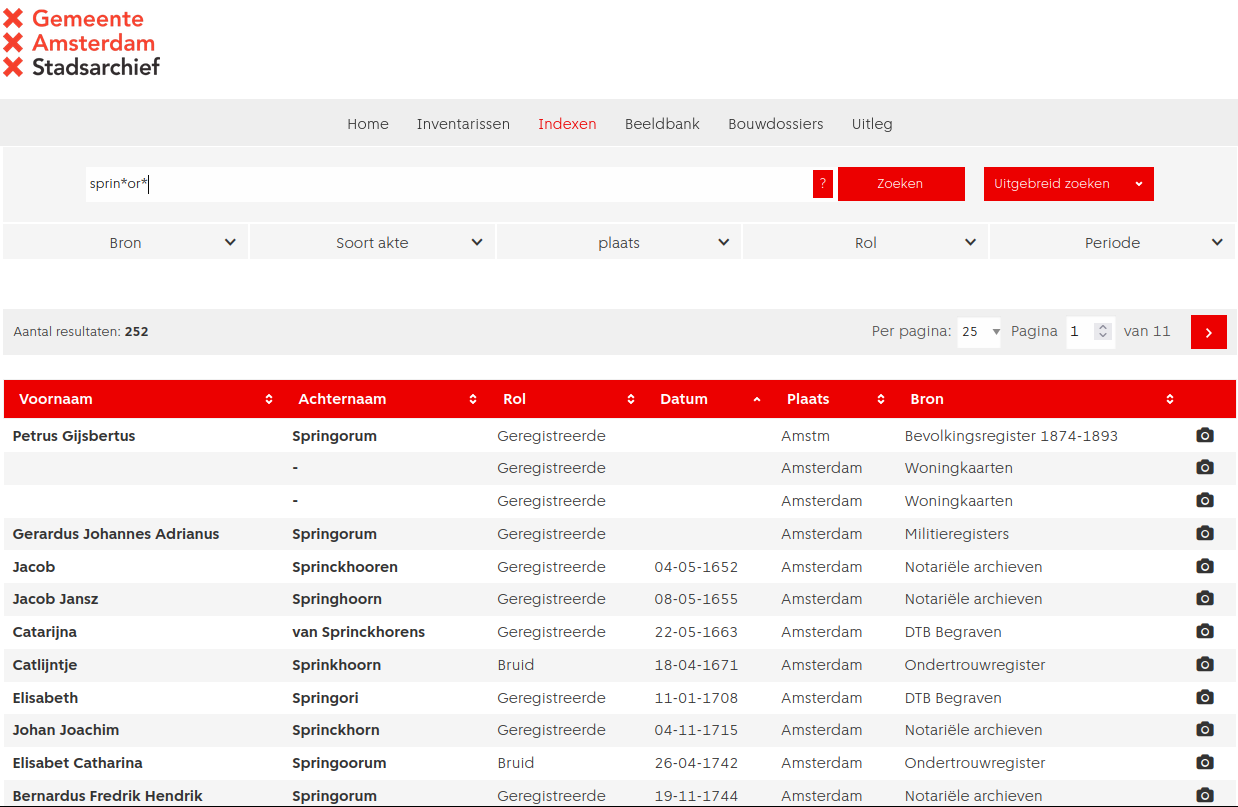Click the search query input field
Viewport: 1238px width, 807px height.
448,184
